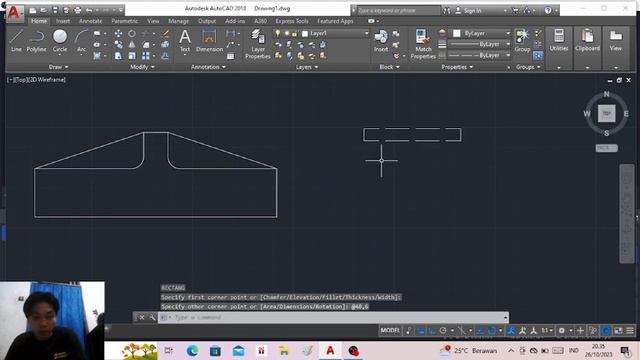Click the Array tool icon
This screenshot has width=640, height=360.
146,56
